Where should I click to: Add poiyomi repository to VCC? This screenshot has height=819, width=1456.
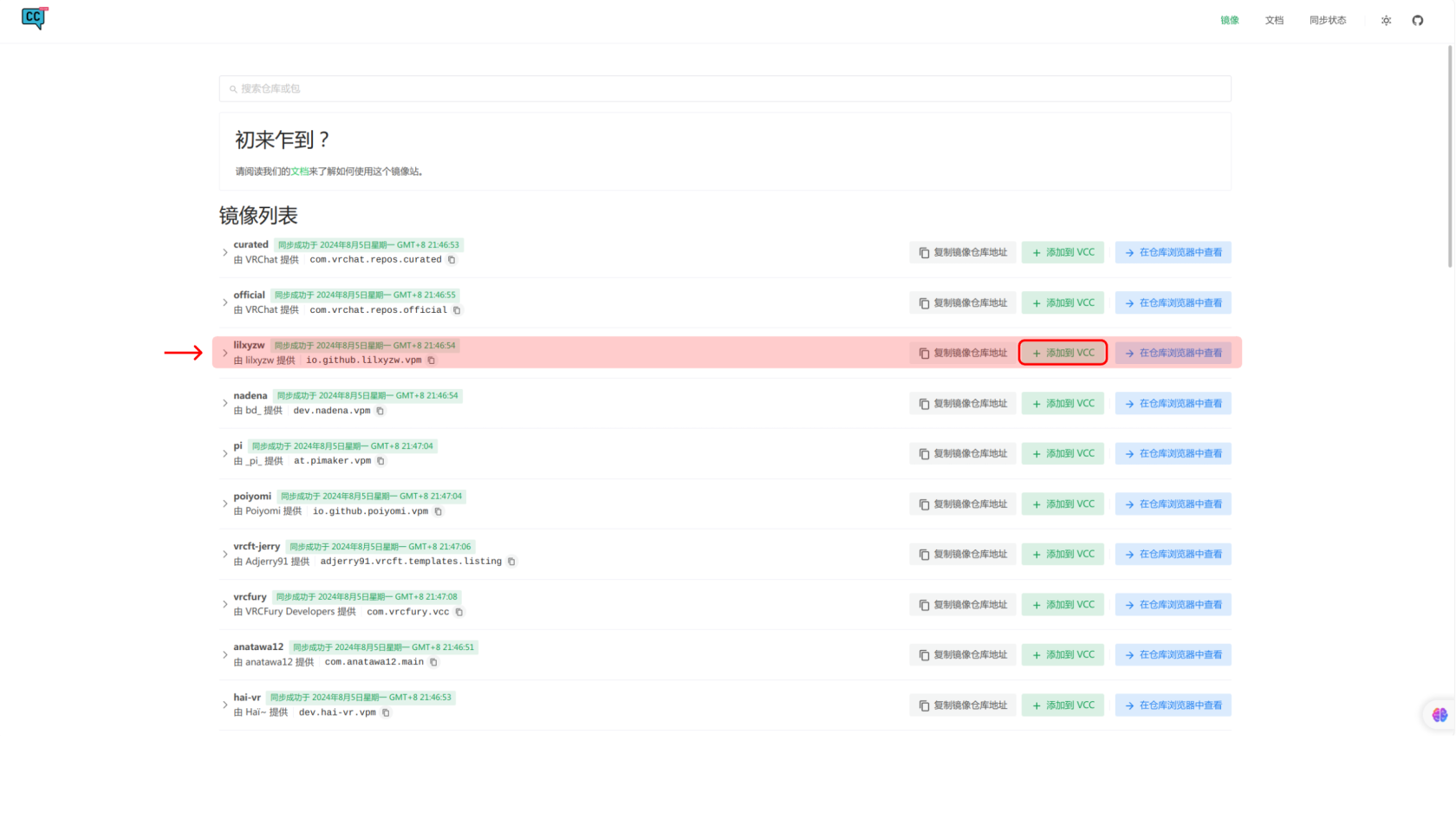[1063, 504]
